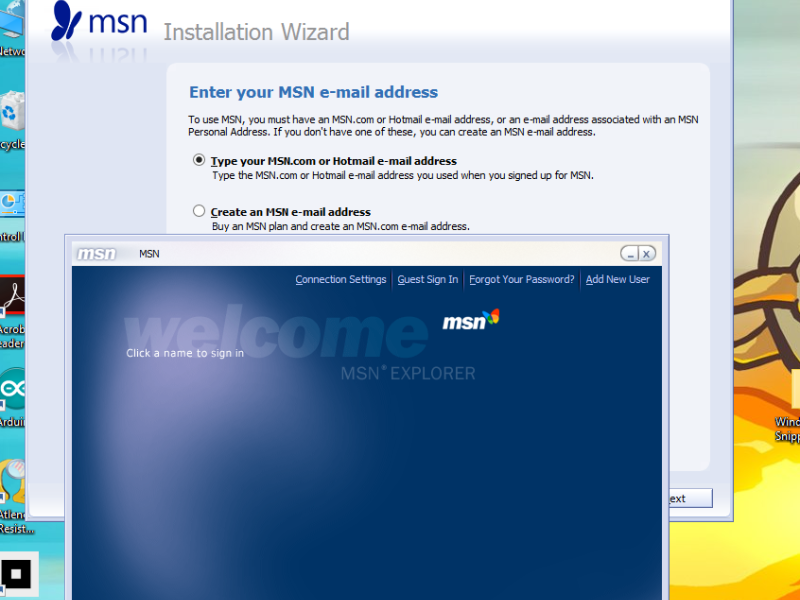Screen dimensions: 800x600
Task: Click the MSN butterfly logo on welcome screen
Action: tap(471, 320)
